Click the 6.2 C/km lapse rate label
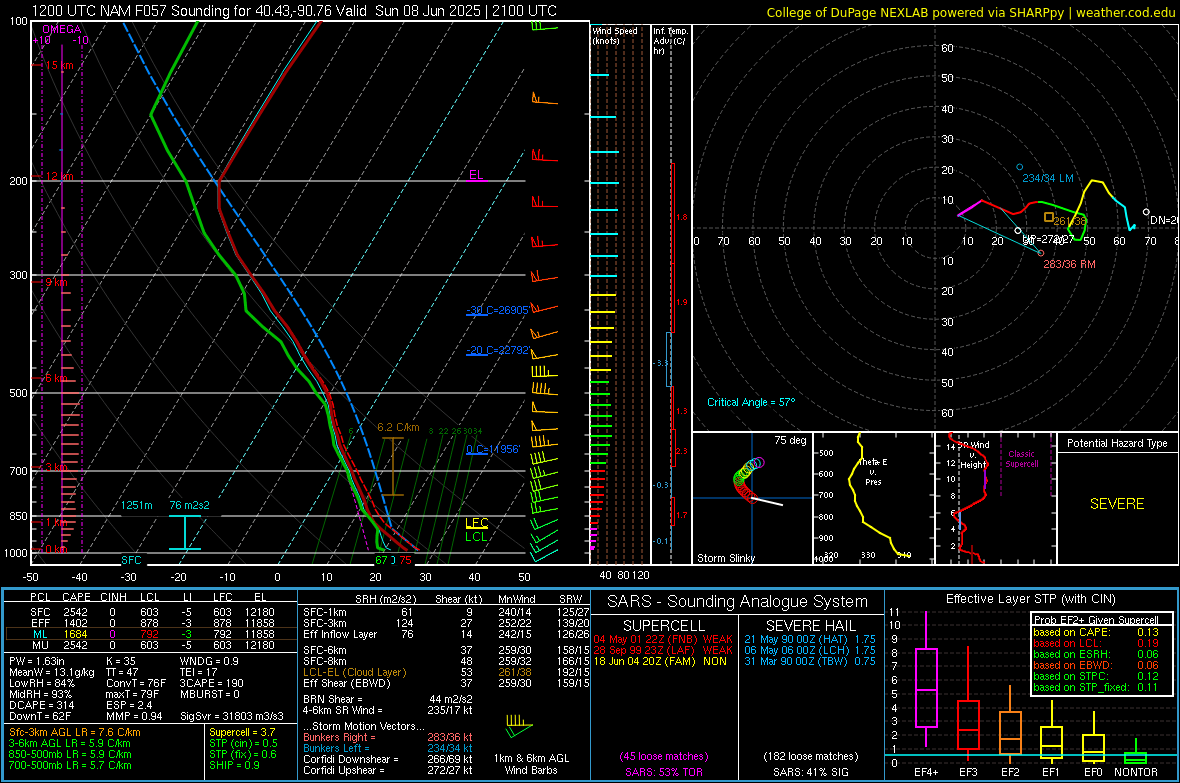Viewport: 1180px width, 783px height. click(x=398, y=427)
